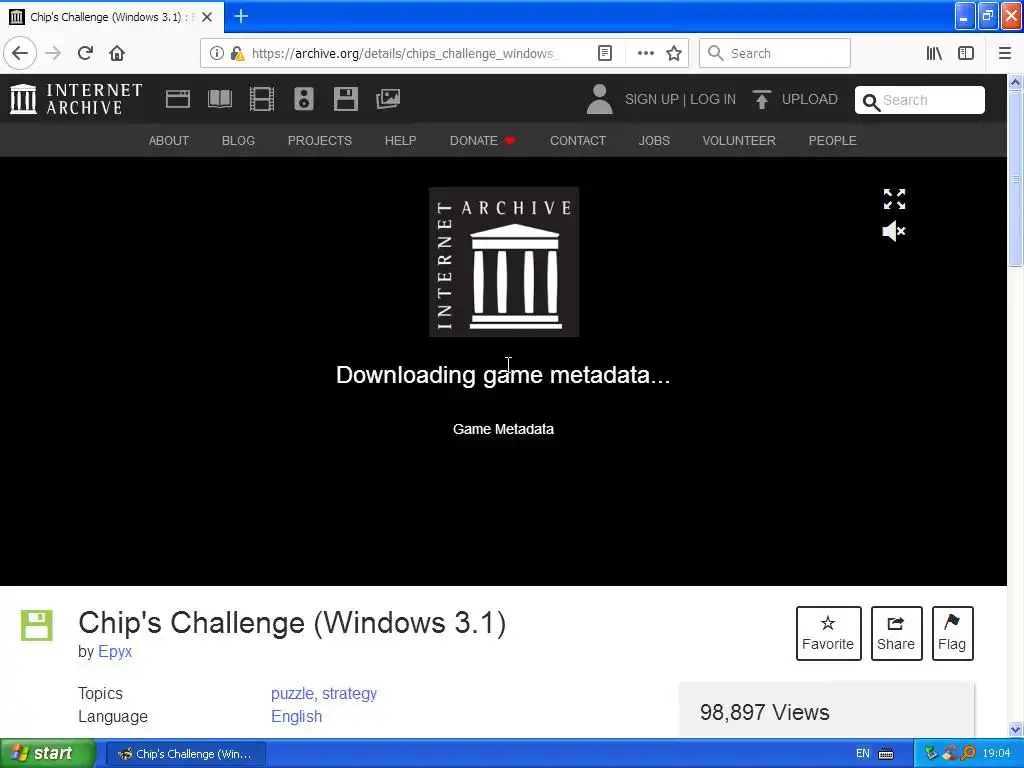Bookmark this page with the star

(674, 53)
